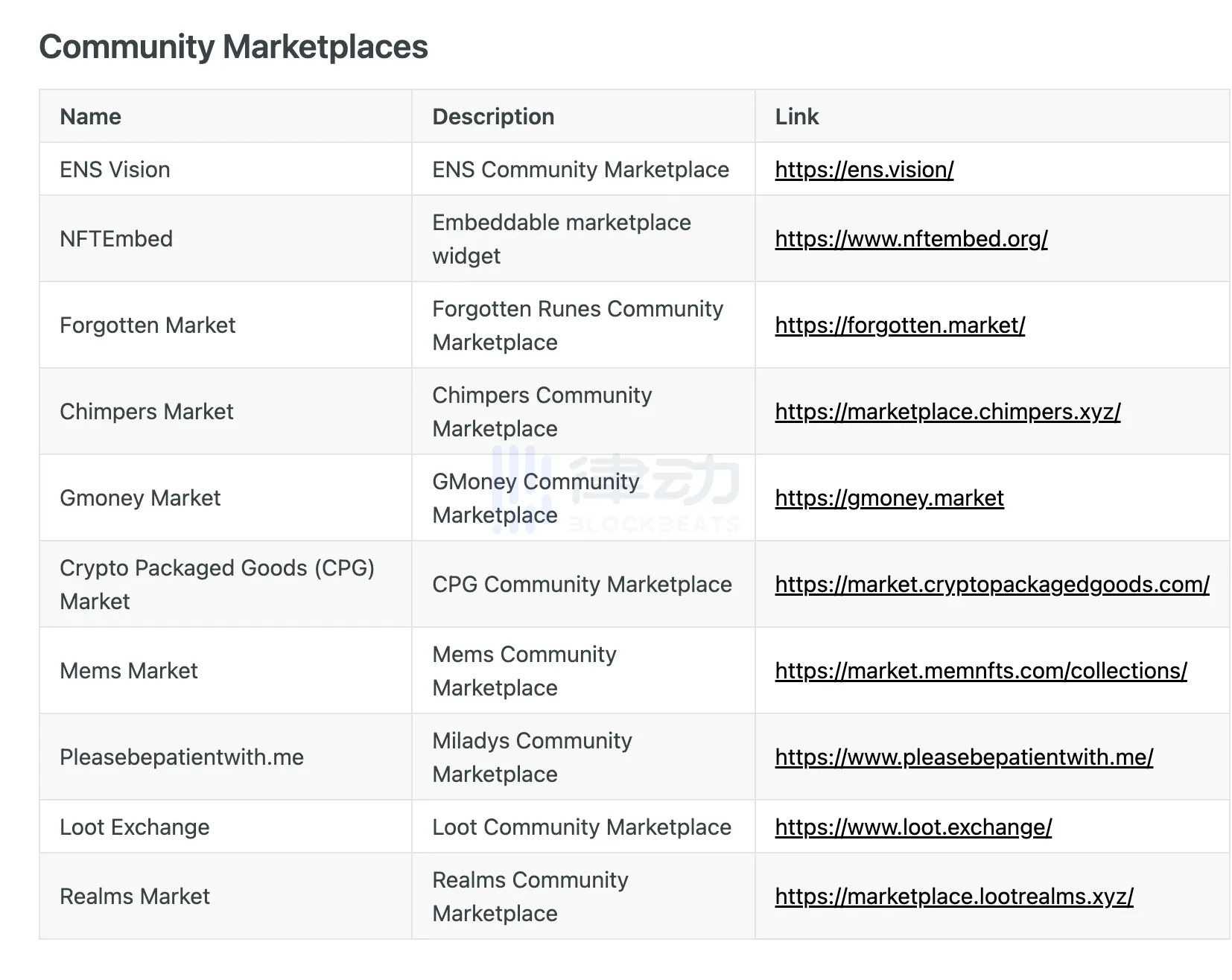Click the Realms Market name cell
The width and height of the screenshot is (1232, 980).
click(x=134, y=897)
